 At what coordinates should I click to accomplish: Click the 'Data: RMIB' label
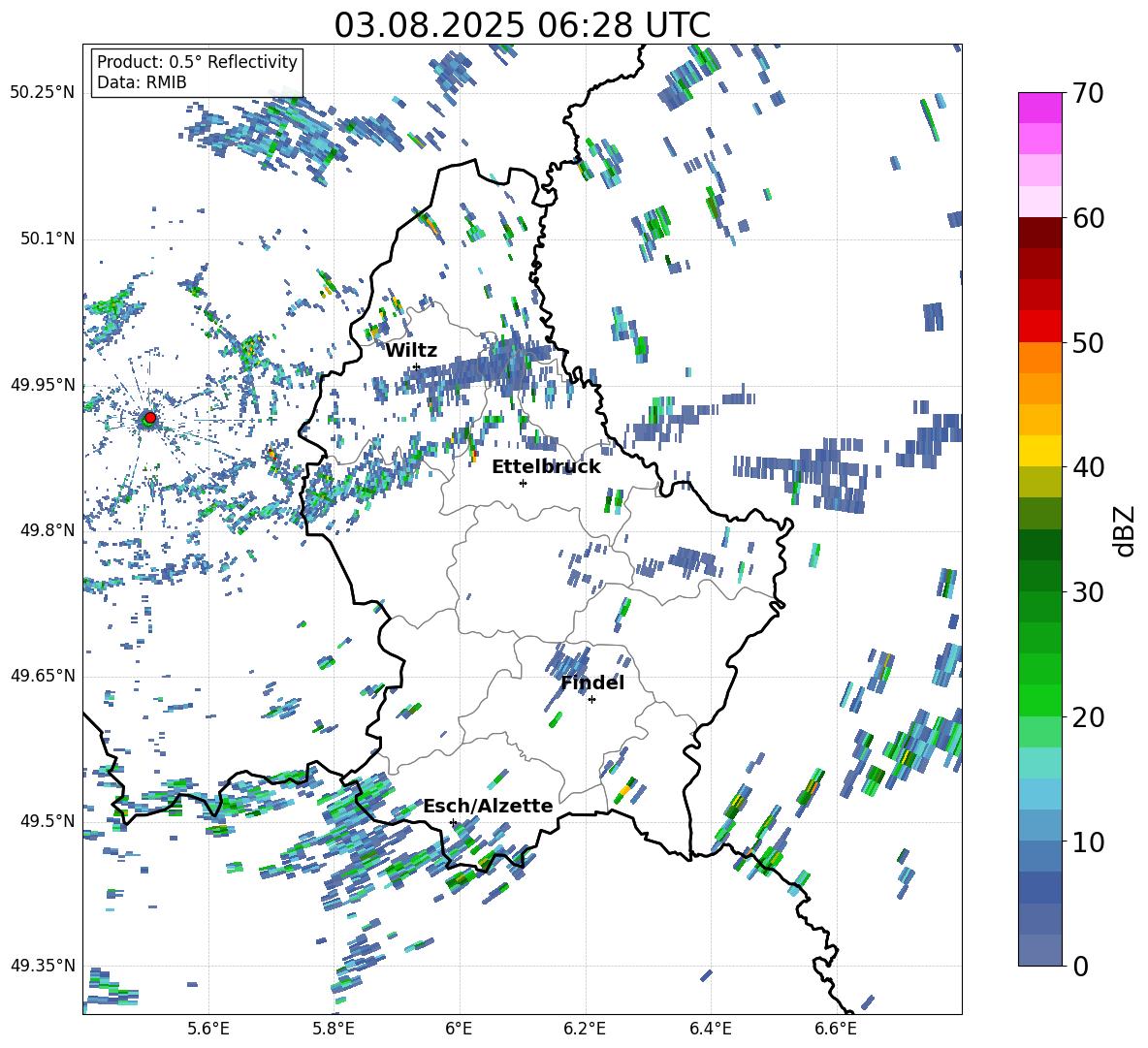pos(142,82)
